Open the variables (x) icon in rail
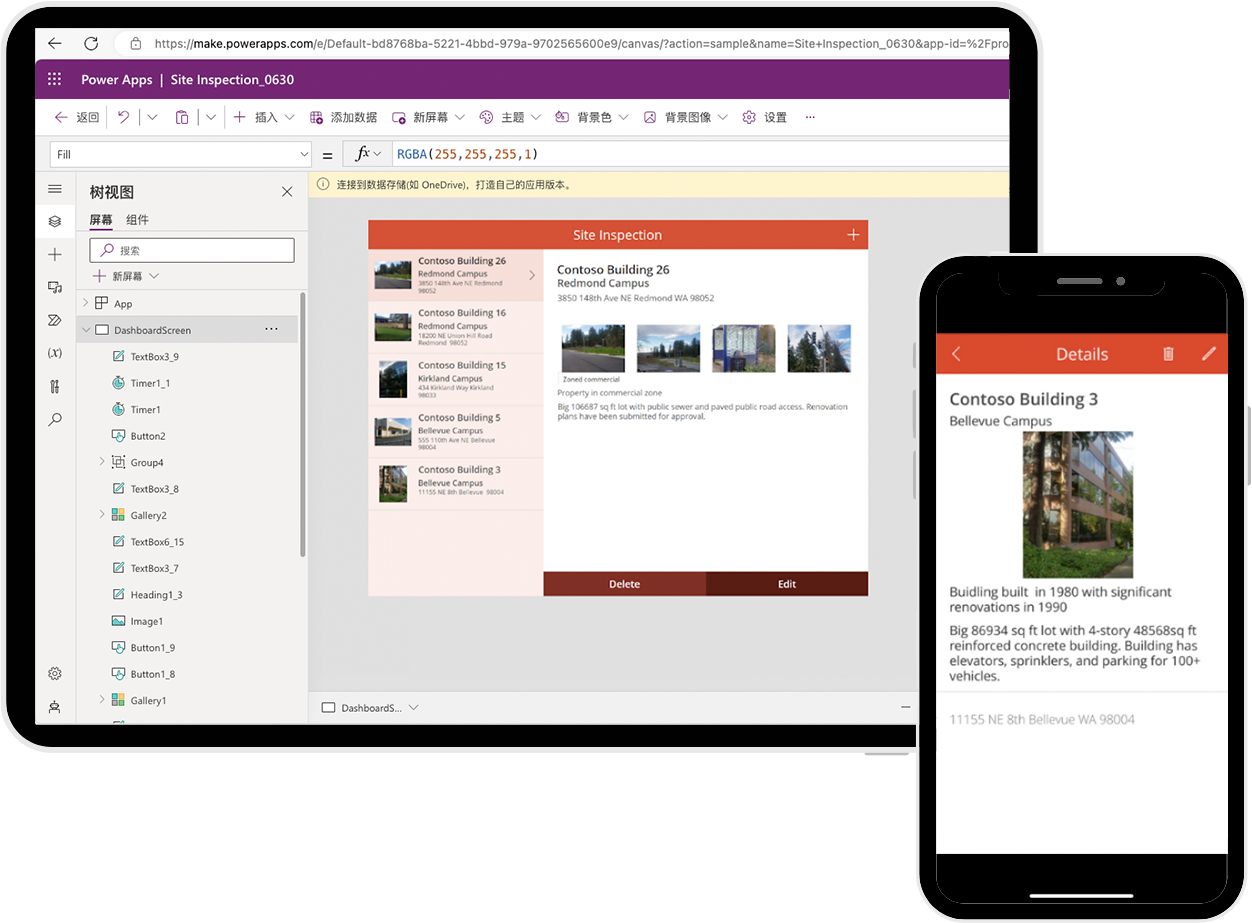1252x923 pixels. 55,353
